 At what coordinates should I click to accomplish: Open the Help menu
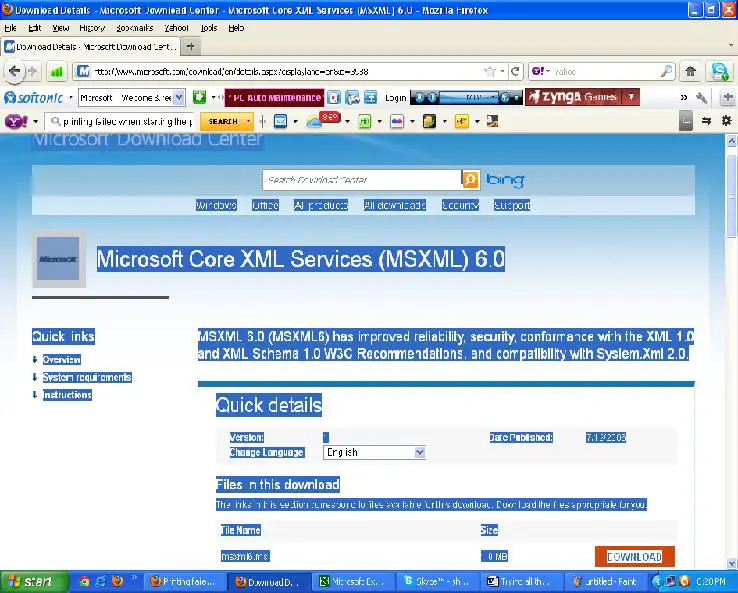(x=236, y=28)
